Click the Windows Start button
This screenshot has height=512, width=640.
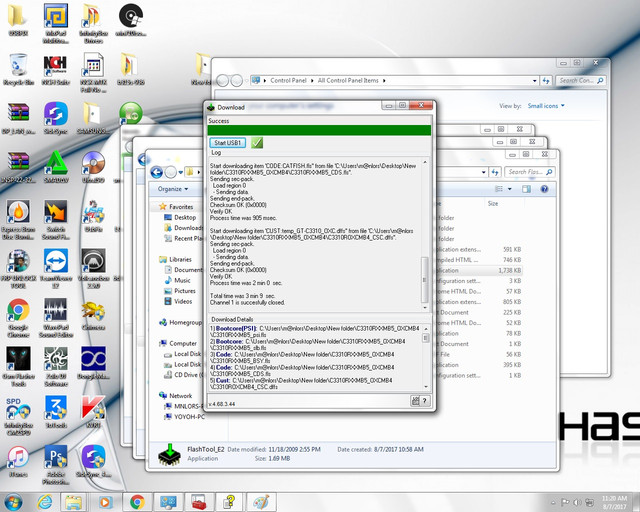point(12,502)
